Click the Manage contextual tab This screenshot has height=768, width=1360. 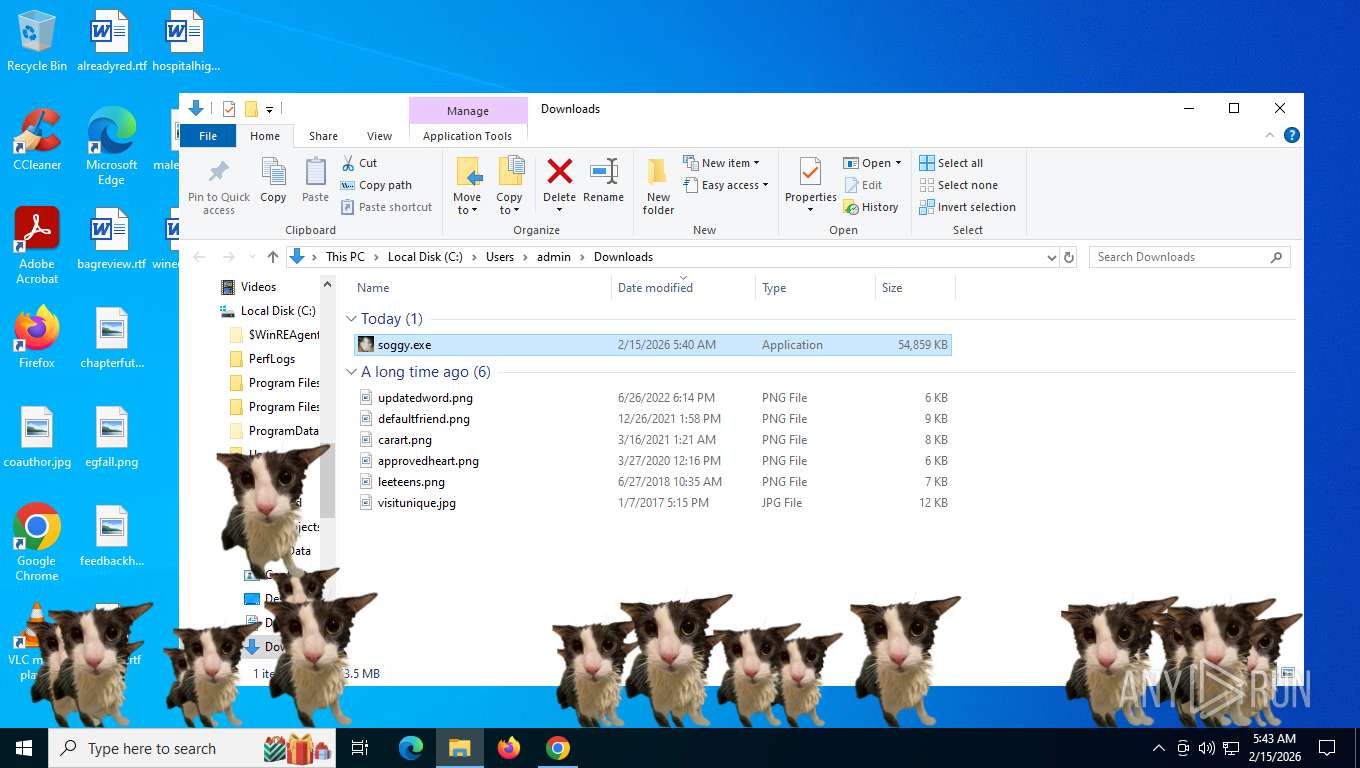click(468, 111)
